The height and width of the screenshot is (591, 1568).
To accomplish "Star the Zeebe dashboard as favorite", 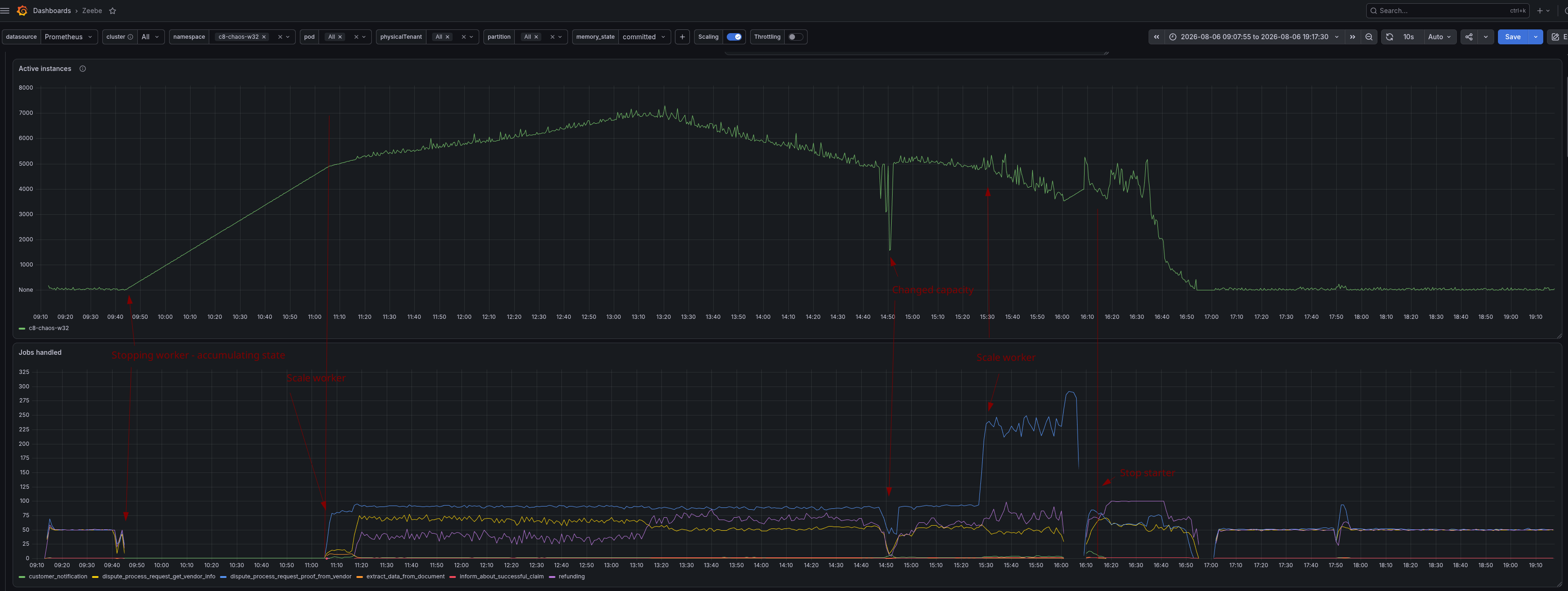I will 113,11.
